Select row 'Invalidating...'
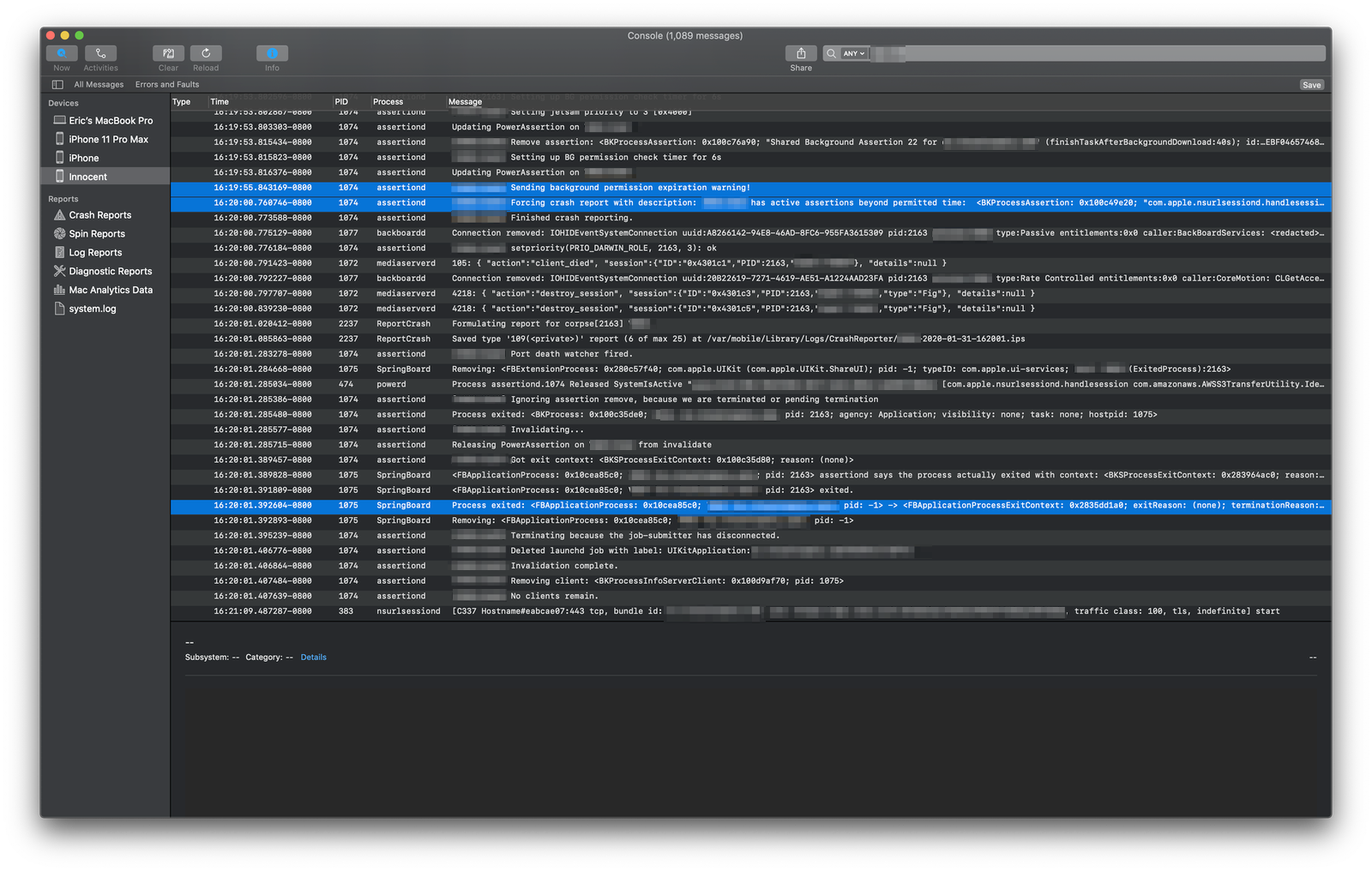The height and width of the screenshot is (871, 1372). 750,430
